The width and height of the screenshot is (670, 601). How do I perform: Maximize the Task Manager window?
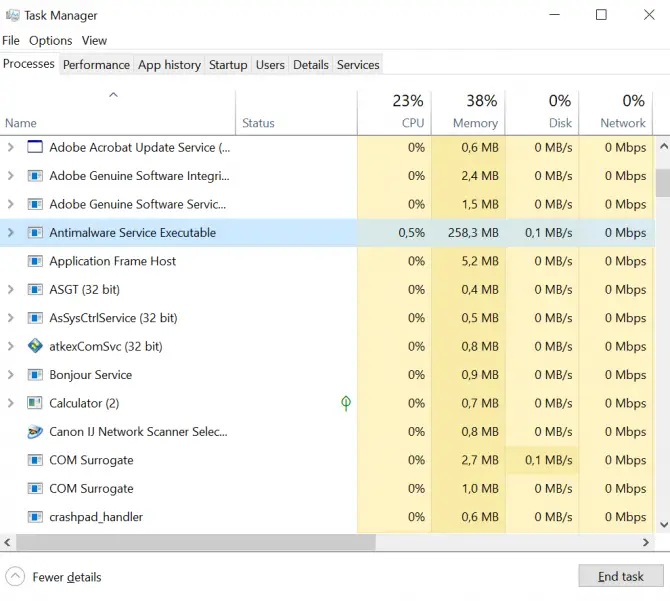coord(601,15)
